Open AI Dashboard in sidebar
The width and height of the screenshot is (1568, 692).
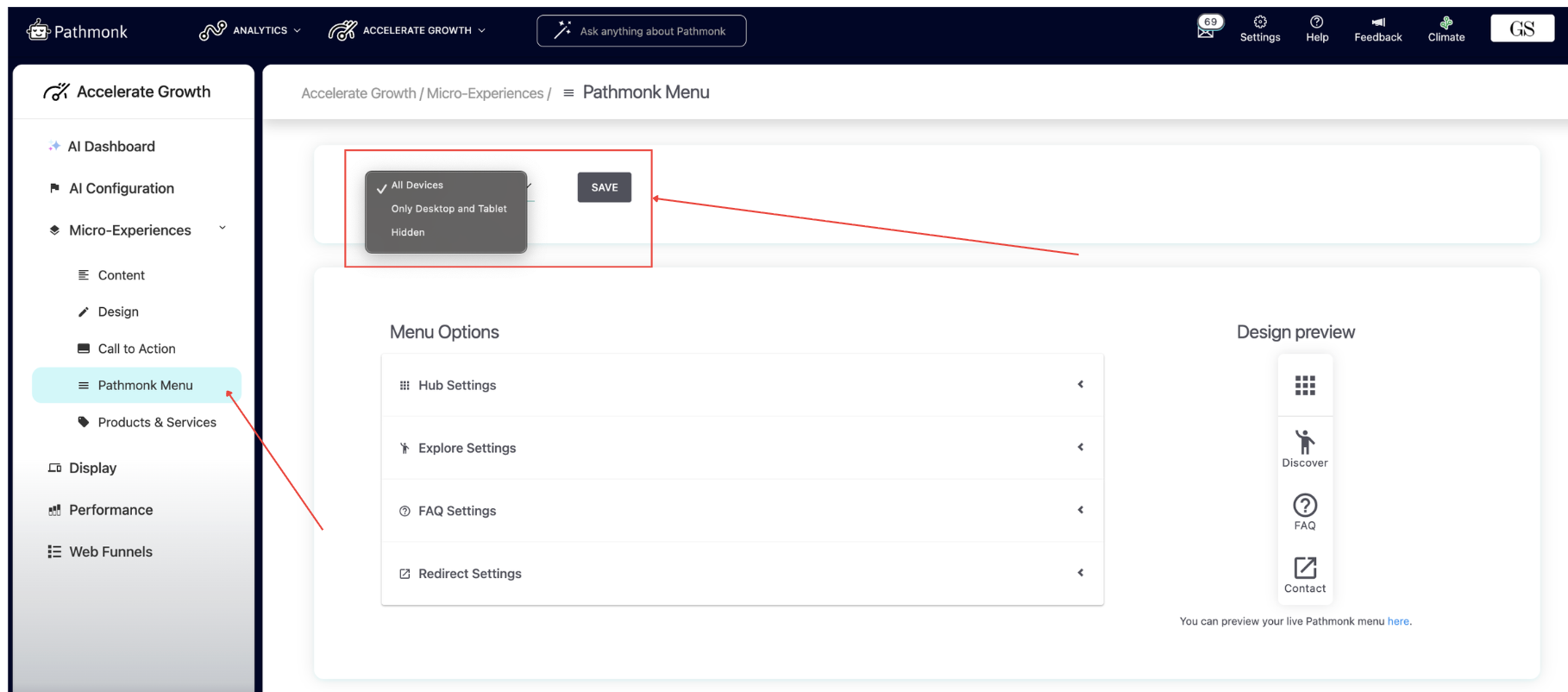pyautogui.click(x=111, y=147)
